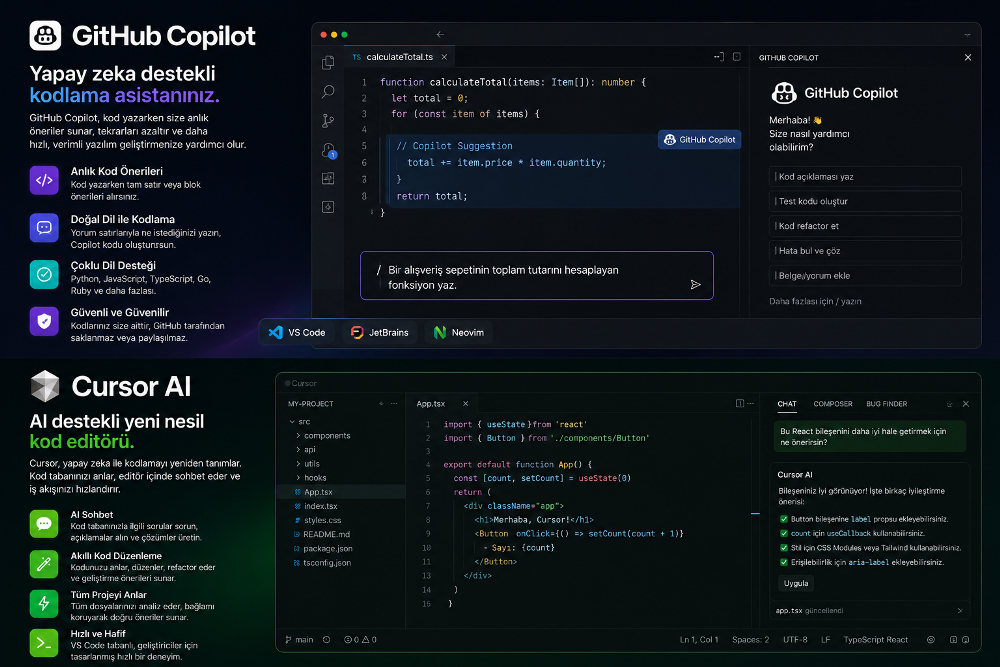Click the back arrow in the title bar

click(440, 34)
